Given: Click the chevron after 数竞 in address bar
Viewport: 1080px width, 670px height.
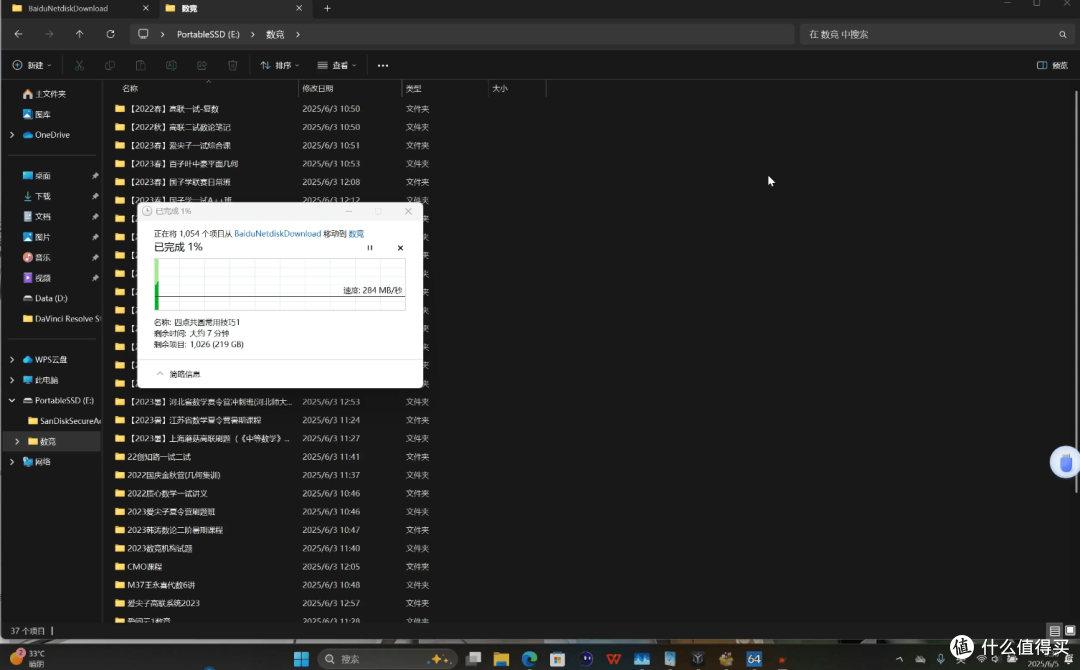Looking at the screenshot, I should pyautogui.click(x=298, y=34).
